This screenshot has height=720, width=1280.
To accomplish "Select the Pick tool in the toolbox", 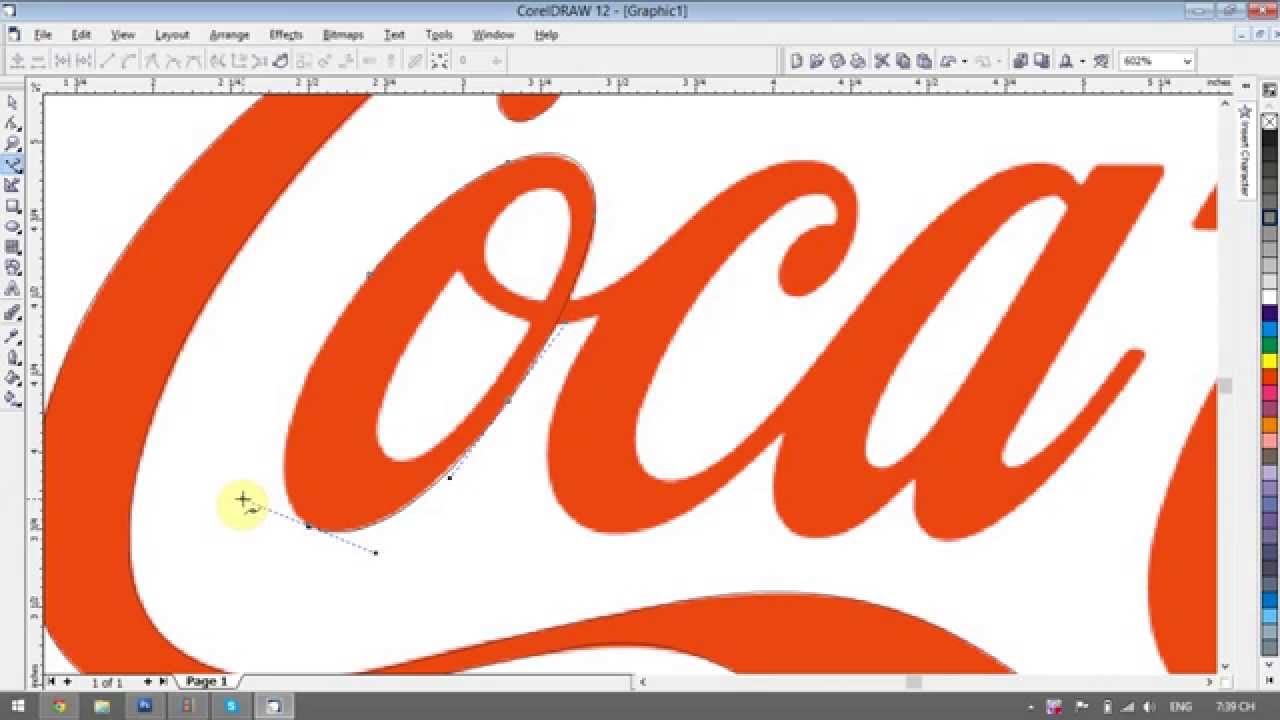I will click(x=13, y=102).
